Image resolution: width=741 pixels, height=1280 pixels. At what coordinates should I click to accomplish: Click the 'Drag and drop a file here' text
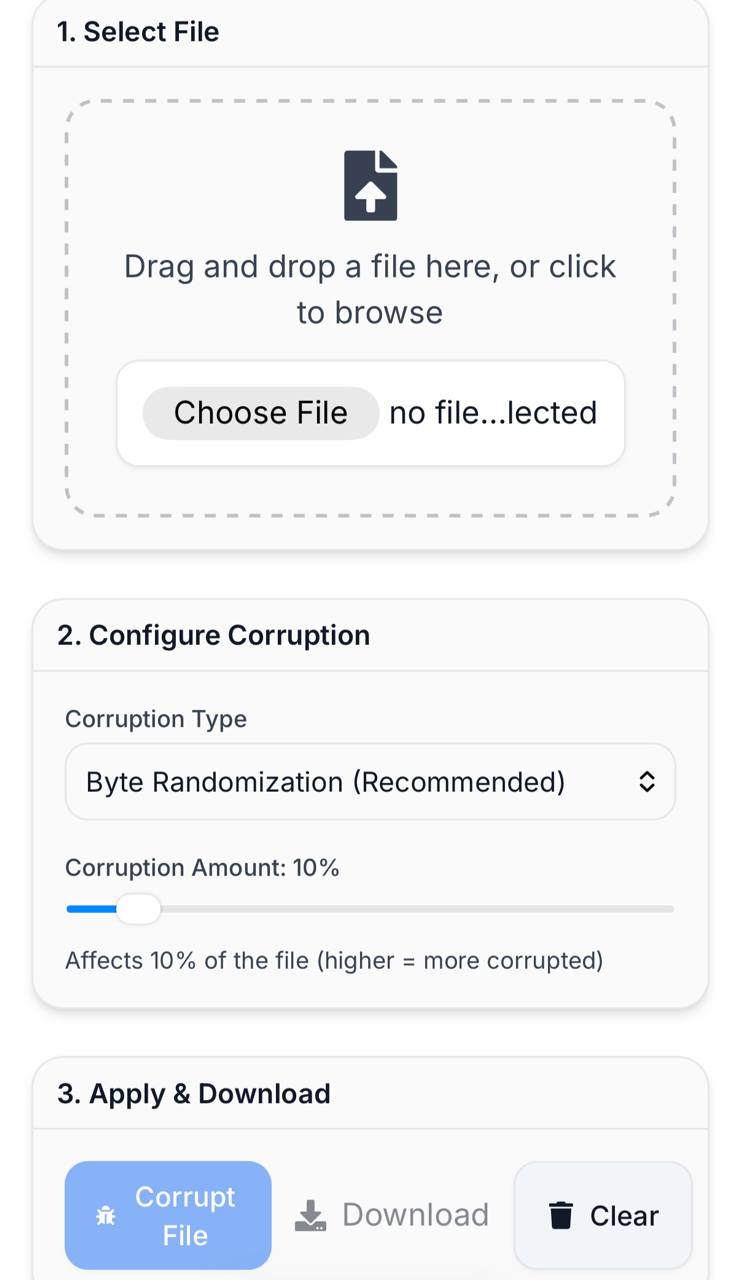pyautogui.click(x=369, y=267)
